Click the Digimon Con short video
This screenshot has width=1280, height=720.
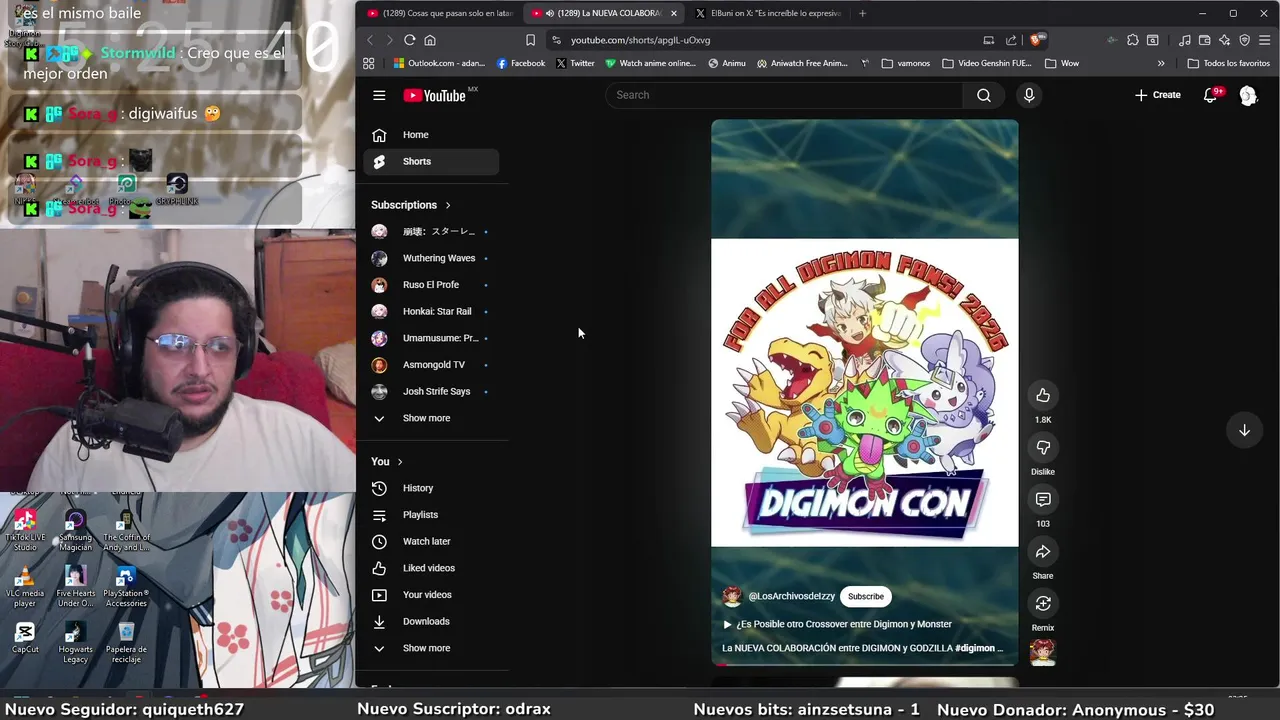(x=865, y=392)
